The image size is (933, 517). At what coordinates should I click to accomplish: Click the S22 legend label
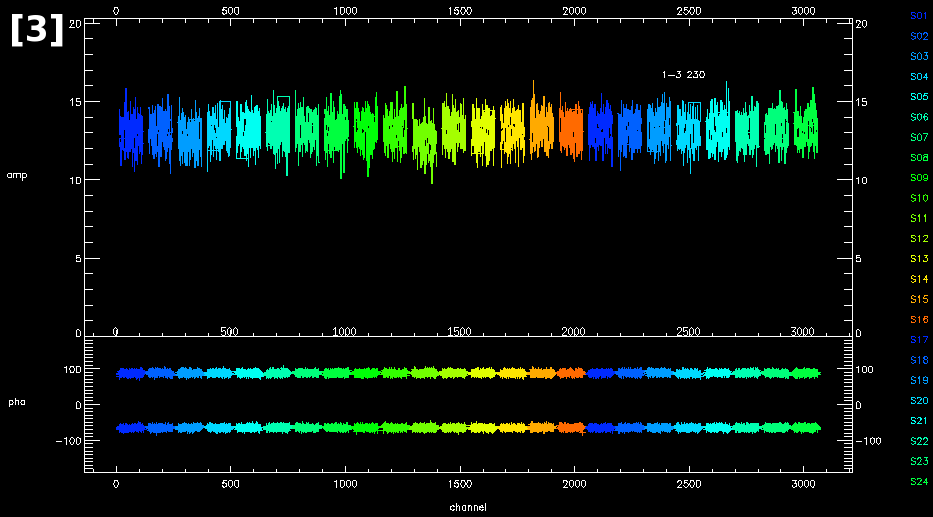coord(919,442)
